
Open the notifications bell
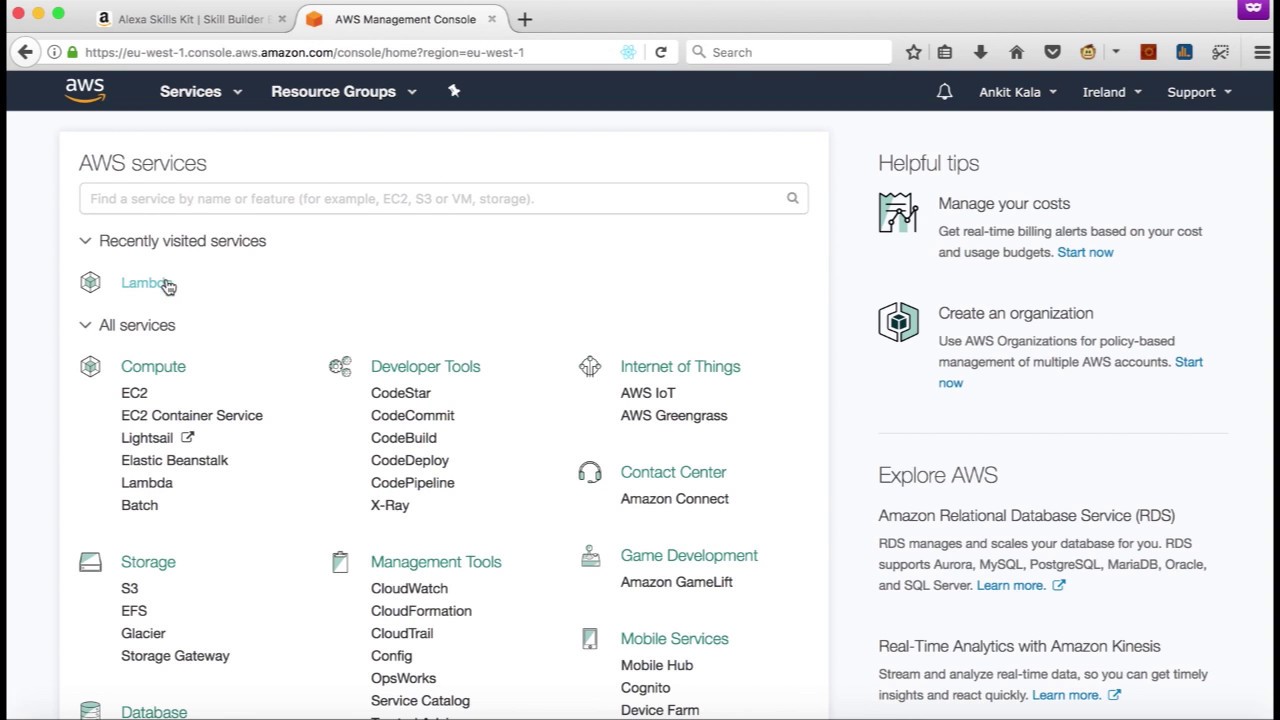pyautogui.click(x=944, y=92)
